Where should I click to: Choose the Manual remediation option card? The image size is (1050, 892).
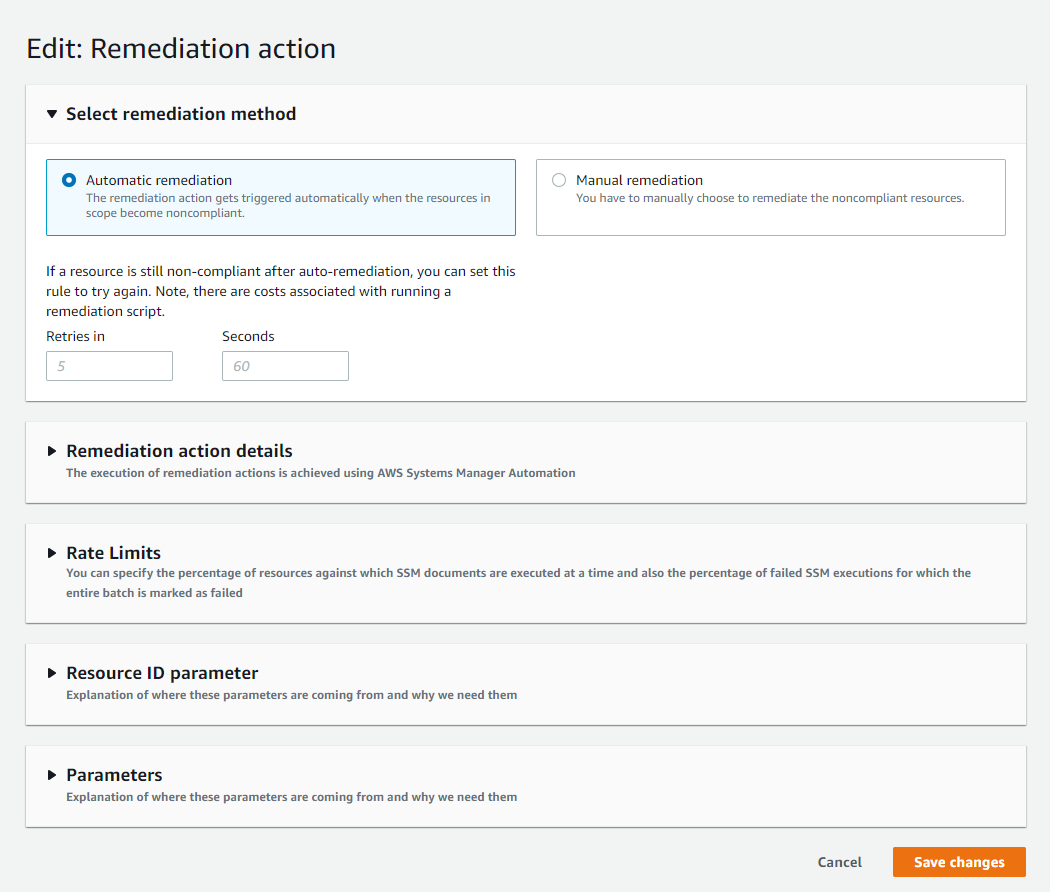point(771,198)
